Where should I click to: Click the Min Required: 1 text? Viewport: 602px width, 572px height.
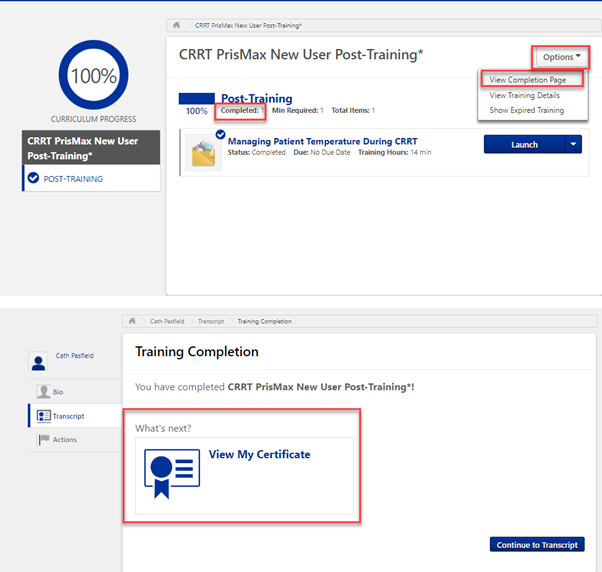(298, 111)
